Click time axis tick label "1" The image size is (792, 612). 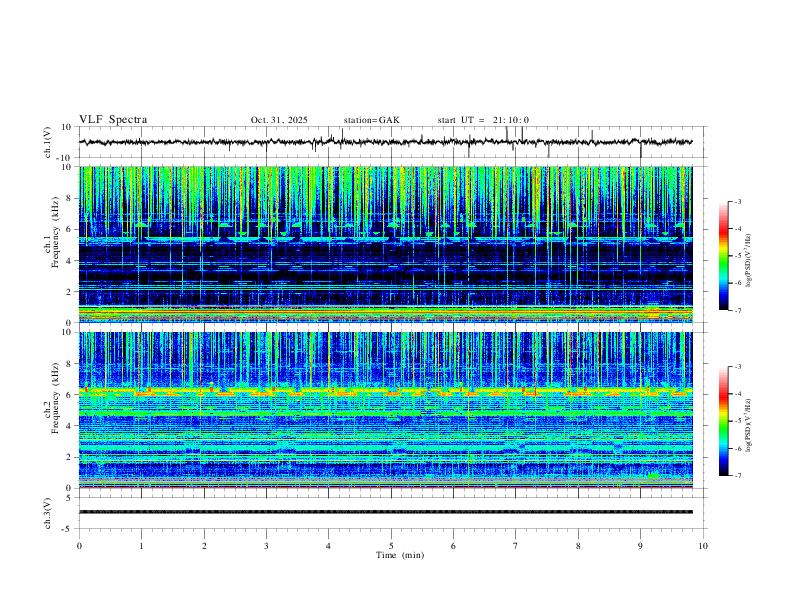click(x=141, y=546)
